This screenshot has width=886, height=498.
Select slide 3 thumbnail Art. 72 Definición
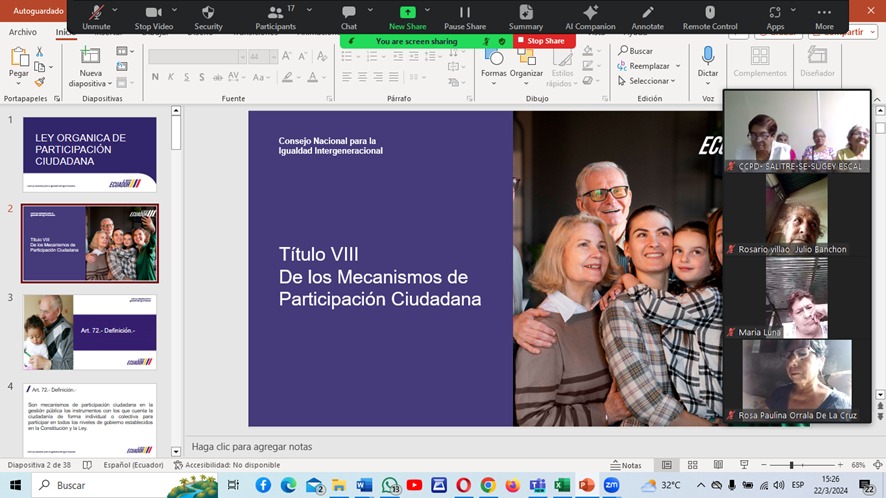90,332
